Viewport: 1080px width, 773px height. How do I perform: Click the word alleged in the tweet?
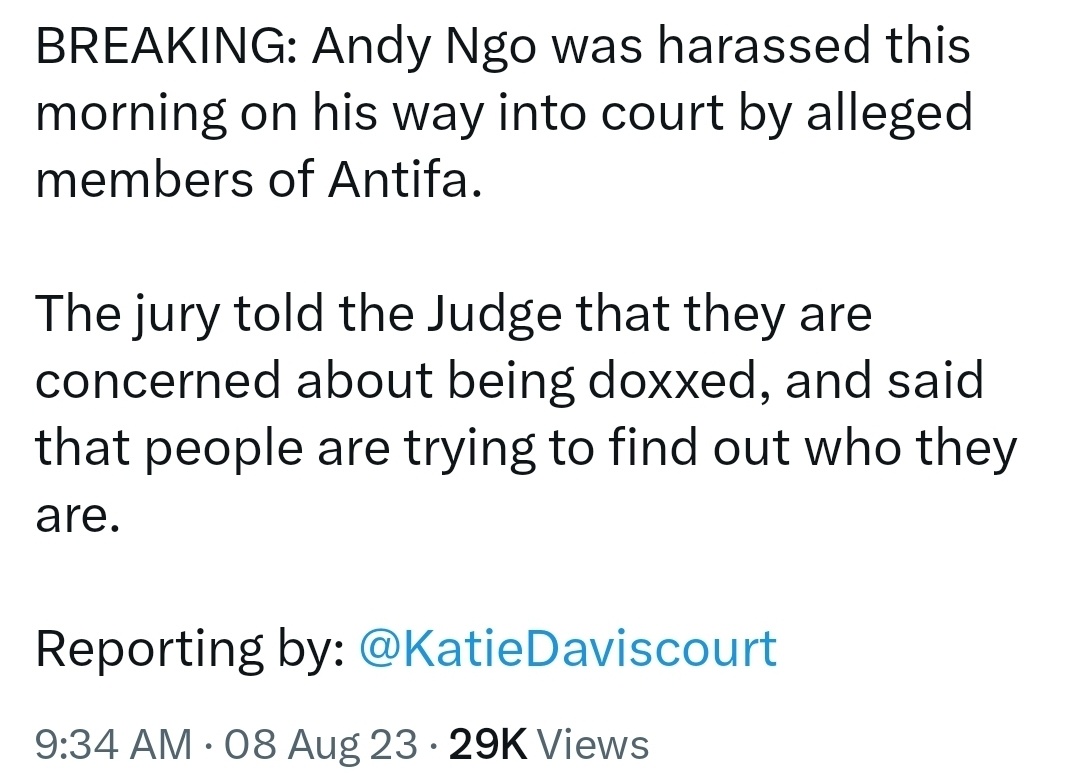(889, 114)
